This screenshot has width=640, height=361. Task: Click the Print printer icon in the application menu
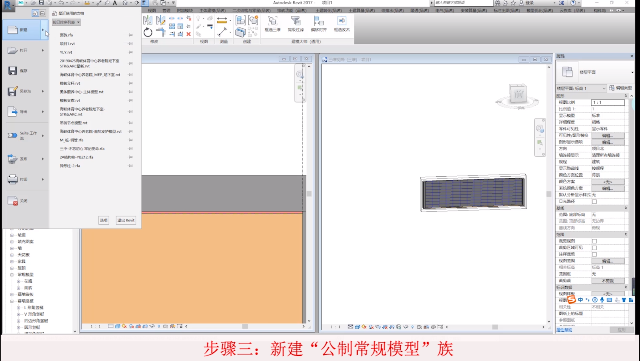[13, 179]
